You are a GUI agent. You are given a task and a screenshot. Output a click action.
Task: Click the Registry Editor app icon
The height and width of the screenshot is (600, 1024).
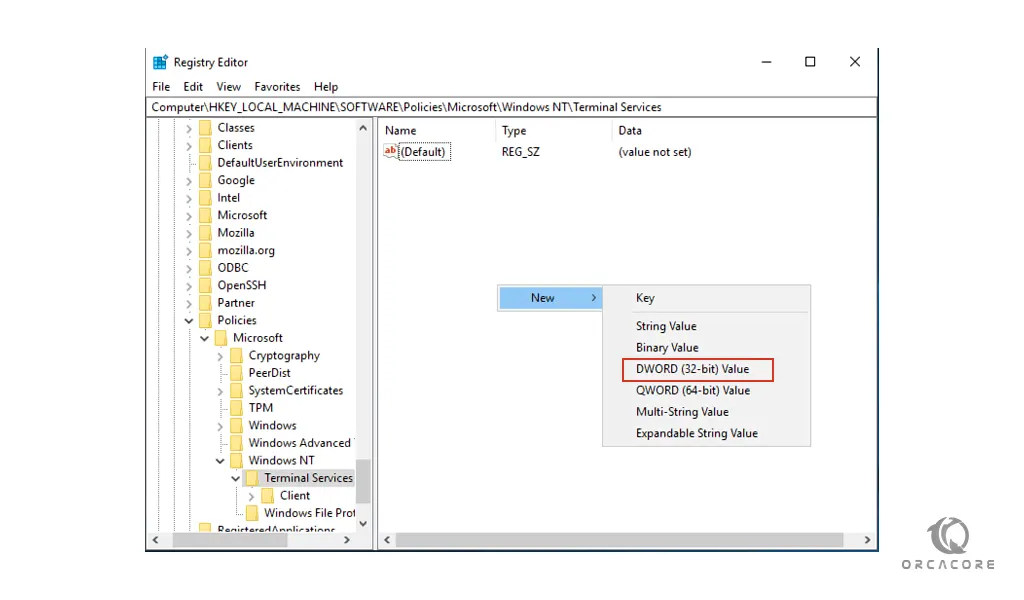click(x=160, y=62)
